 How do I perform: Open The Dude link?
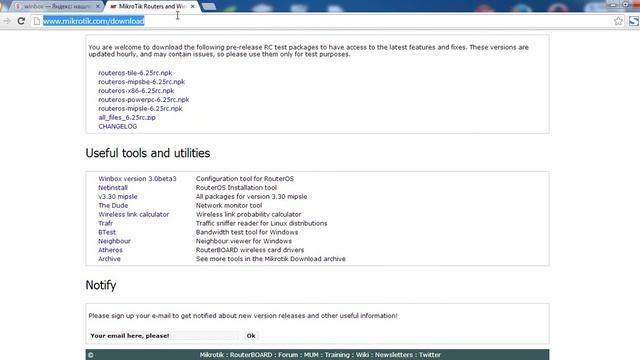click(113, 205)
